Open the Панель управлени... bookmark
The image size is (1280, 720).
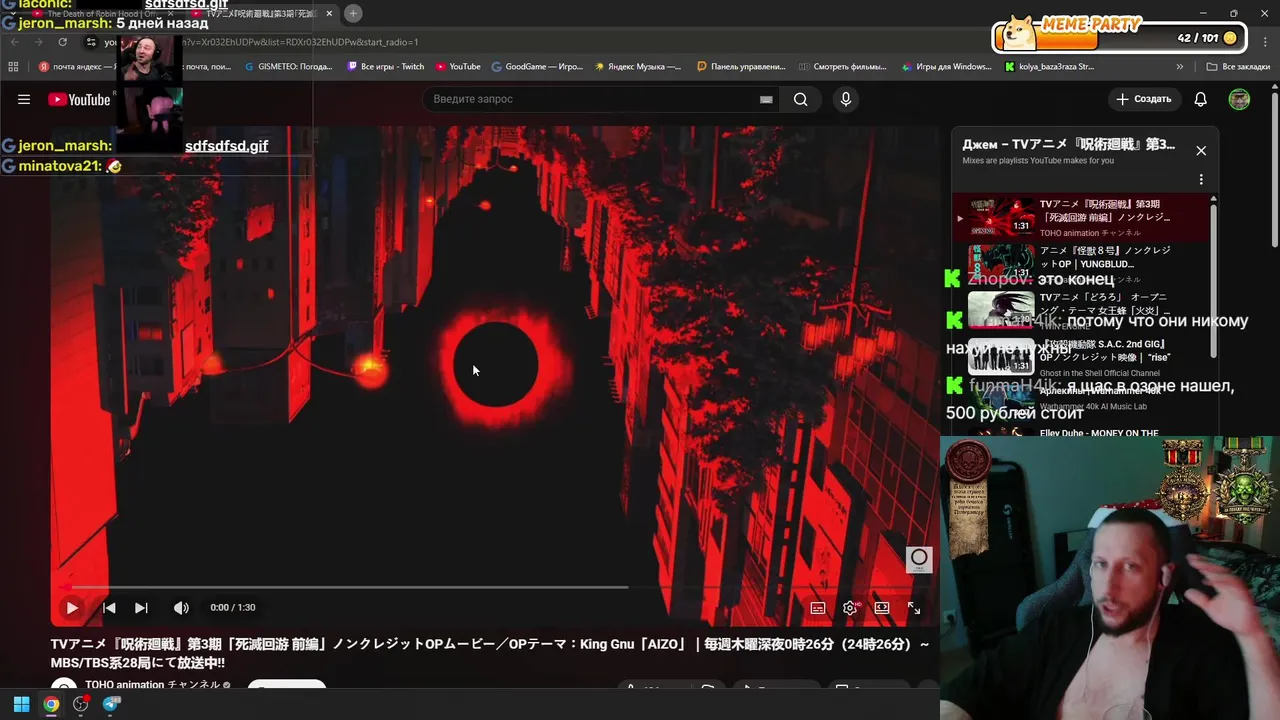741,67
